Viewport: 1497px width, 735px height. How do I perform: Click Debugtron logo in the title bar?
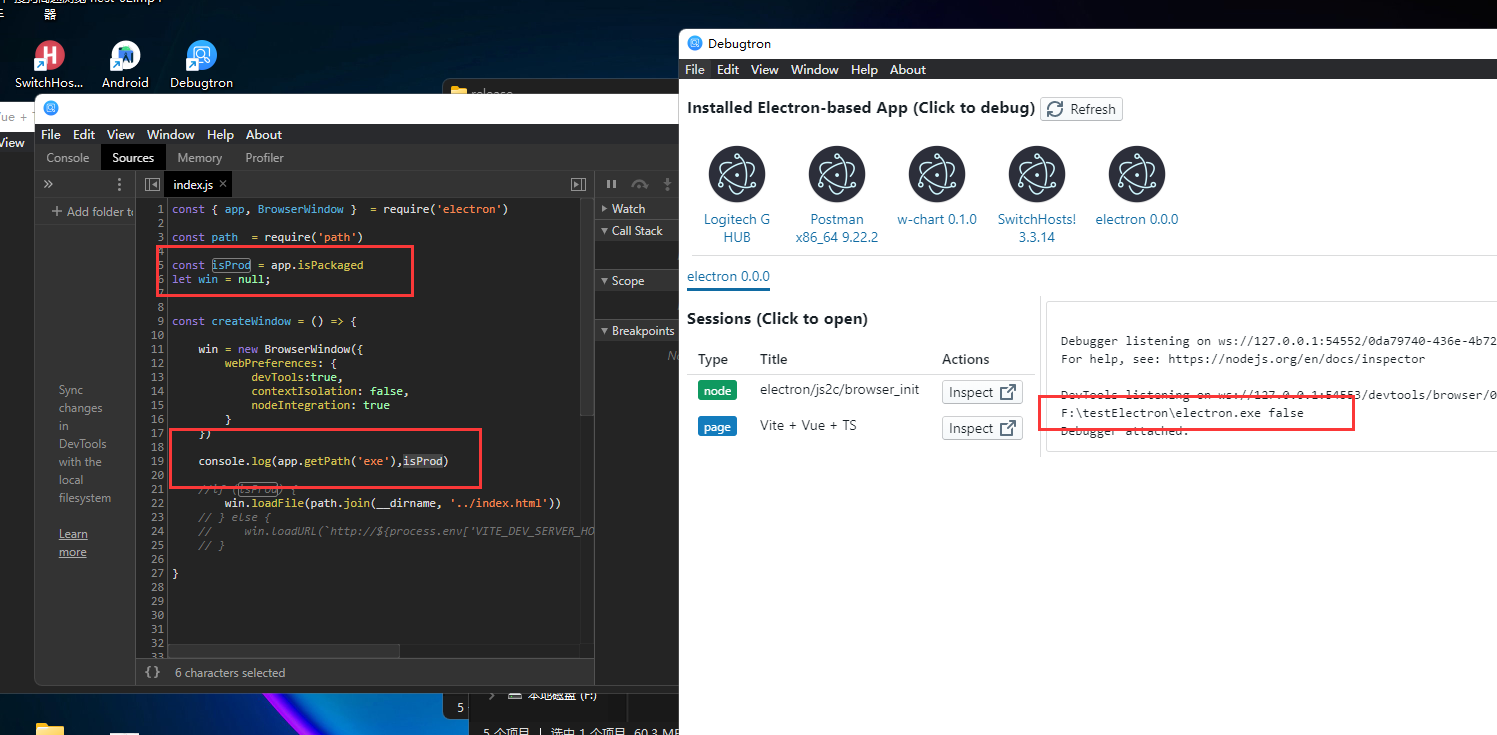pyautogui.click(x=695, y=43)
